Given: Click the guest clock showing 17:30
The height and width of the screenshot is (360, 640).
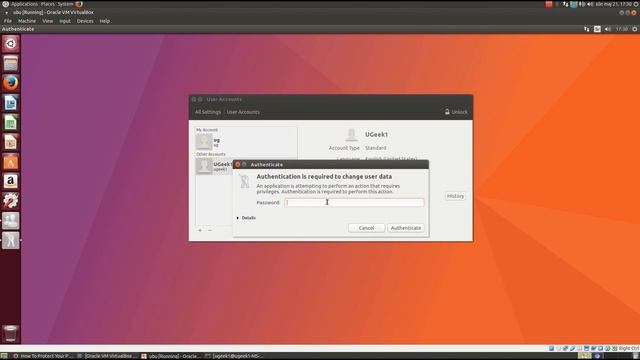Looking at the screenshot, I should [622, 29].
